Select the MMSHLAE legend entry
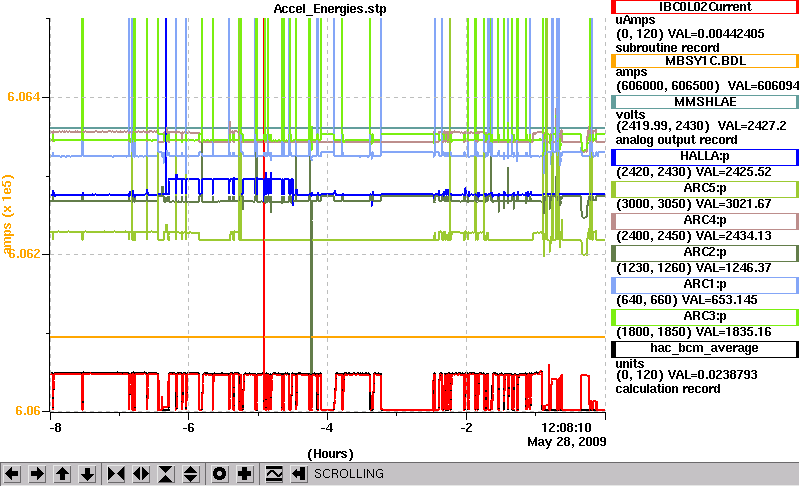The image size is (799, 486). pos(705,102)
